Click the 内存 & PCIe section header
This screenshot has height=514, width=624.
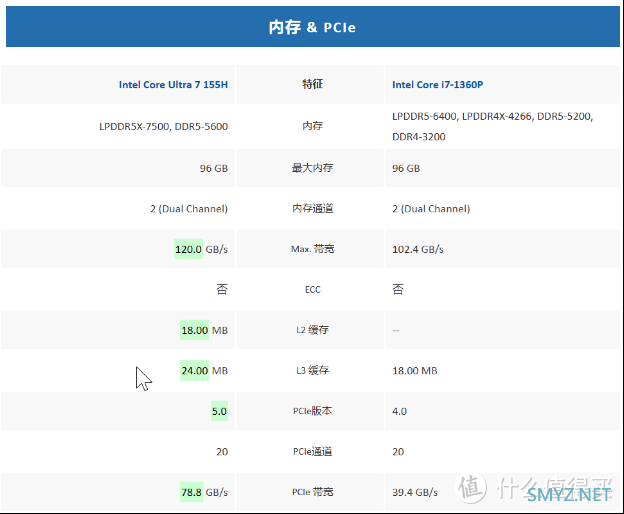[312, 27]
